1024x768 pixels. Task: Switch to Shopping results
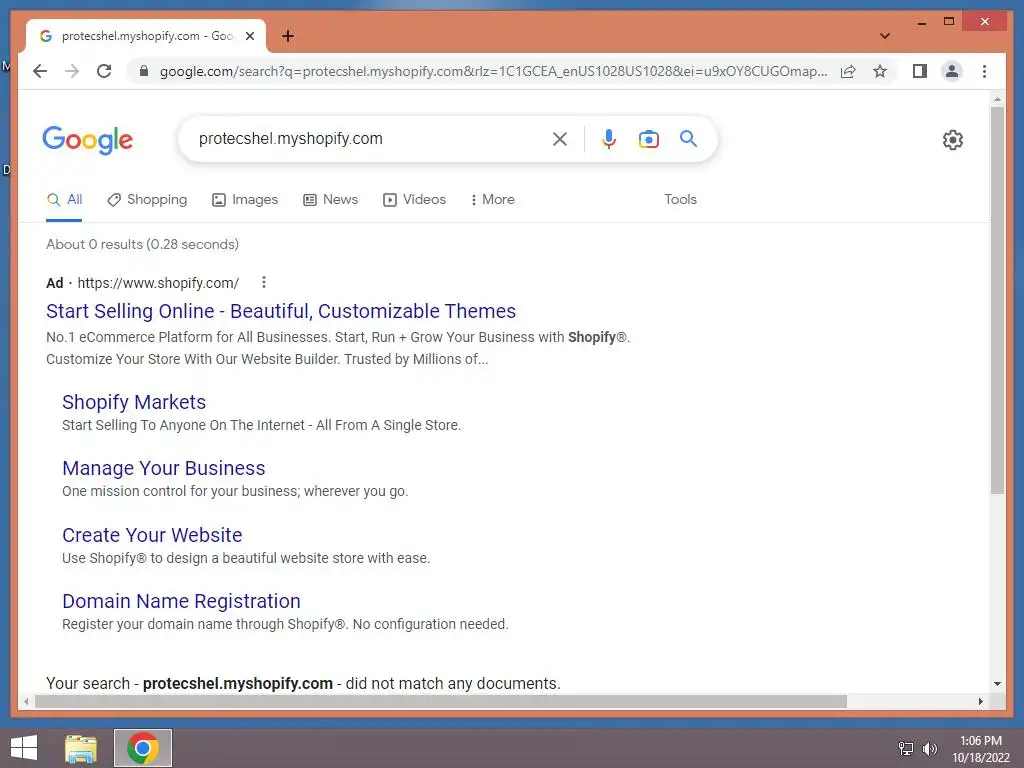tap(147, 200)
